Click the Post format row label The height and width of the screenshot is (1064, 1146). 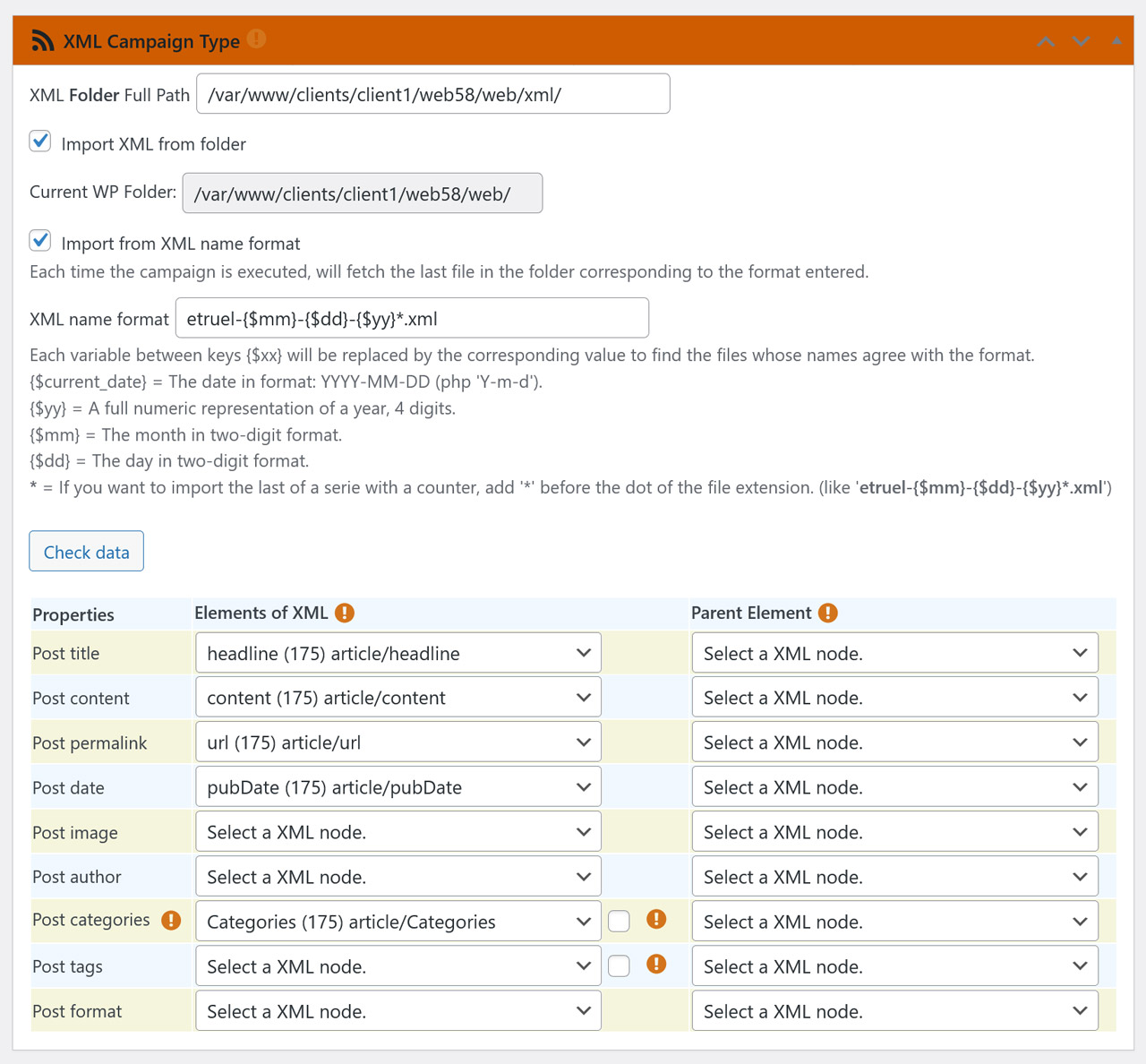click(x=77, y=1011)
